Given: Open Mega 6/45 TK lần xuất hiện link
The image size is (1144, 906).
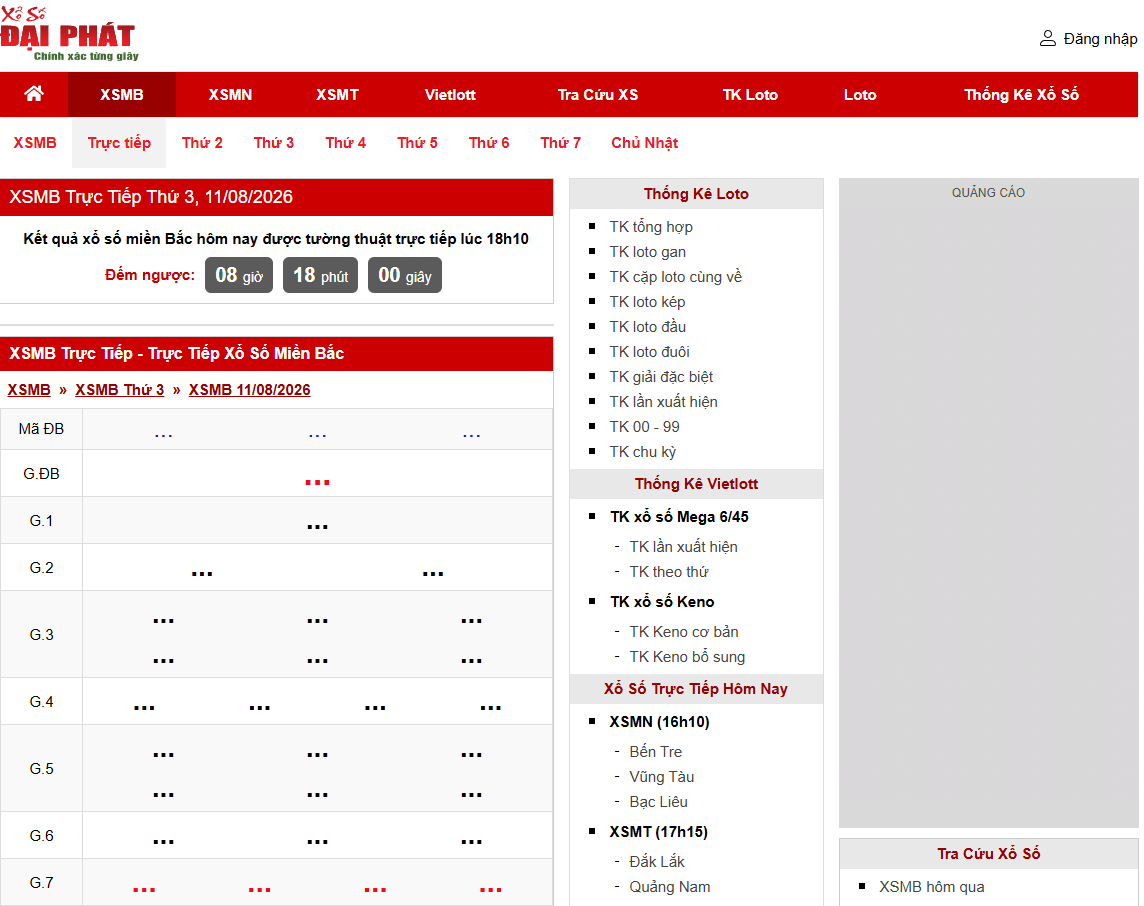Looking at the screenshot, I should (x=683, y=547).
